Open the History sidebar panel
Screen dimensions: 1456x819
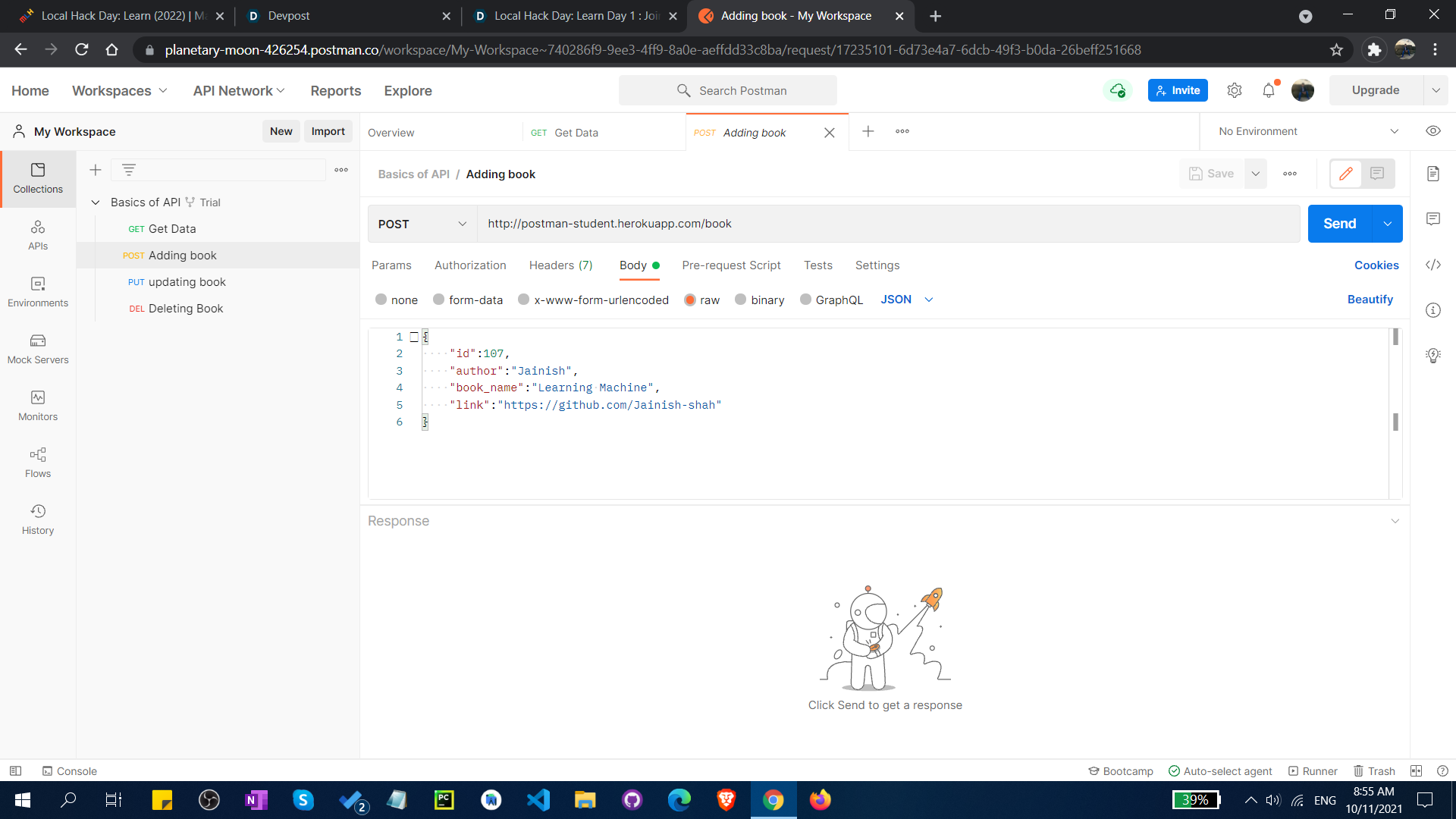click(38, 519)
